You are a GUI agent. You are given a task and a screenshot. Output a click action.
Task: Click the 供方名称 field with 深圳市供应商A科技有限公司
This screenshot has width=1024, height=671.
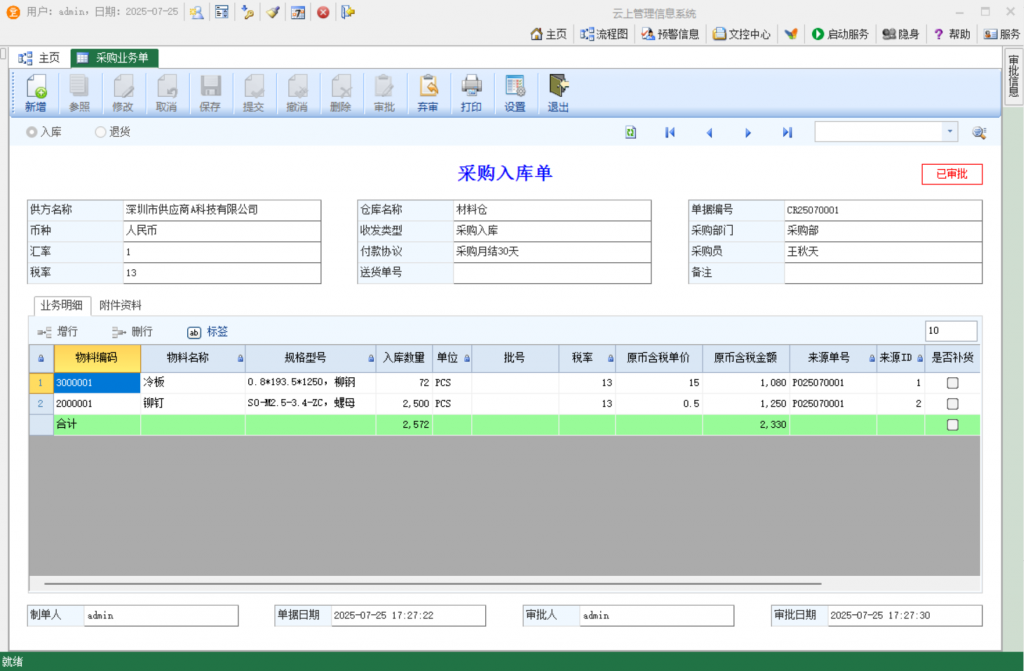[x=221, y=210]
